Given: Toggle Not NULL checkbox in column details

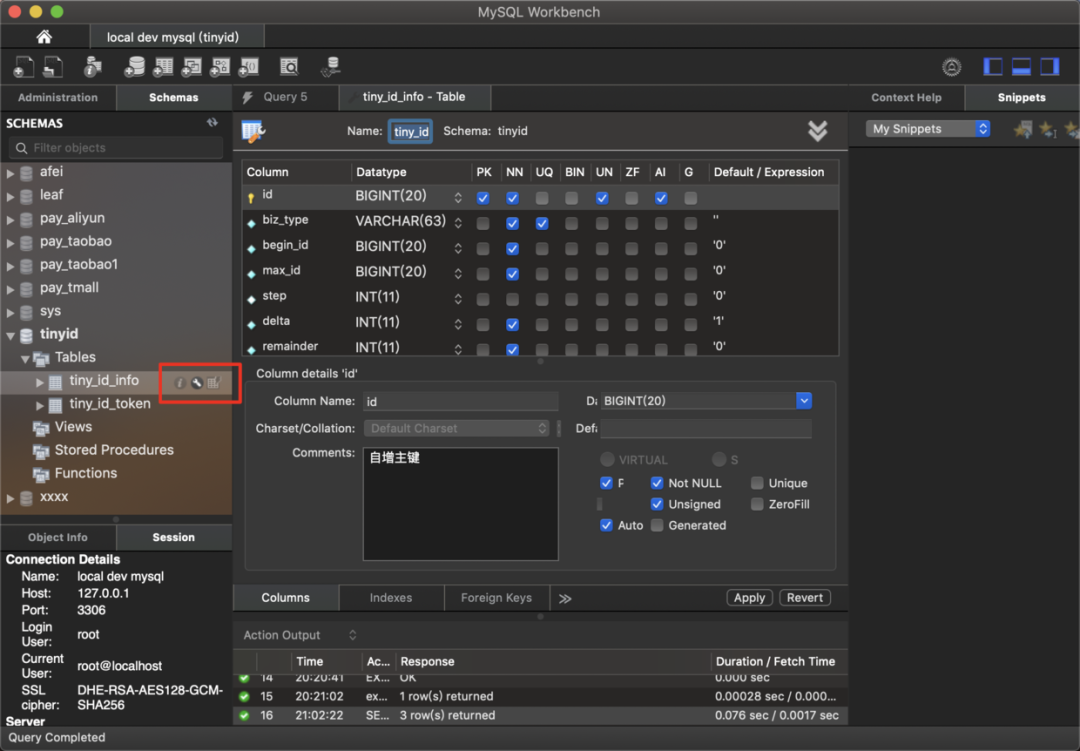Looking at the screenshot, I should tap(656, 483).
